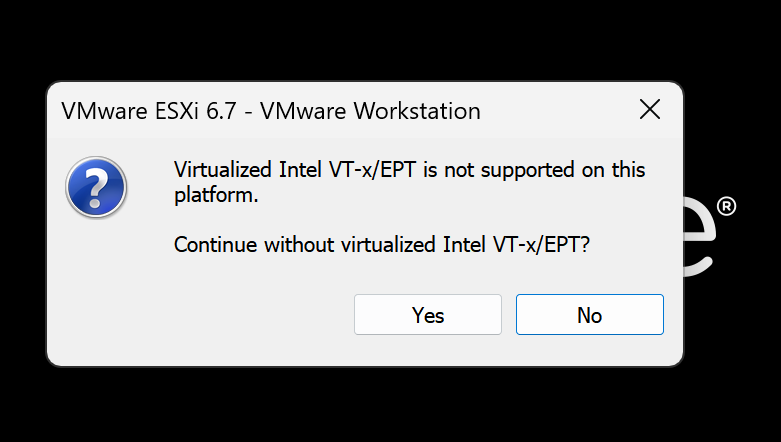Decline continuing by choosing No
The image size is (781, 442).
(x=590, y=314)
